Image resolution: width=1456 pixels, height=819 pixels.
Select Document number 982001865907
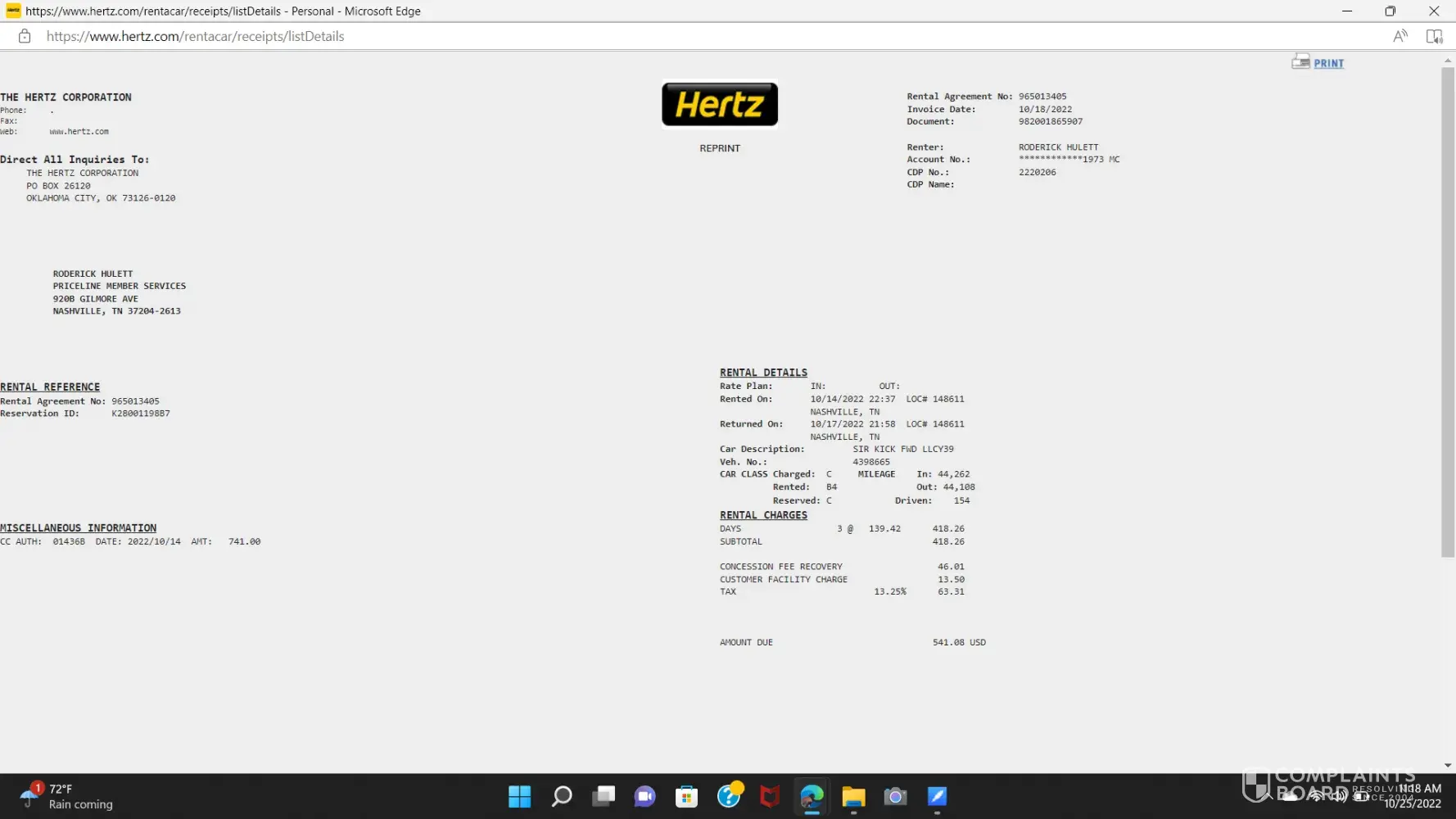point(1051,122)
